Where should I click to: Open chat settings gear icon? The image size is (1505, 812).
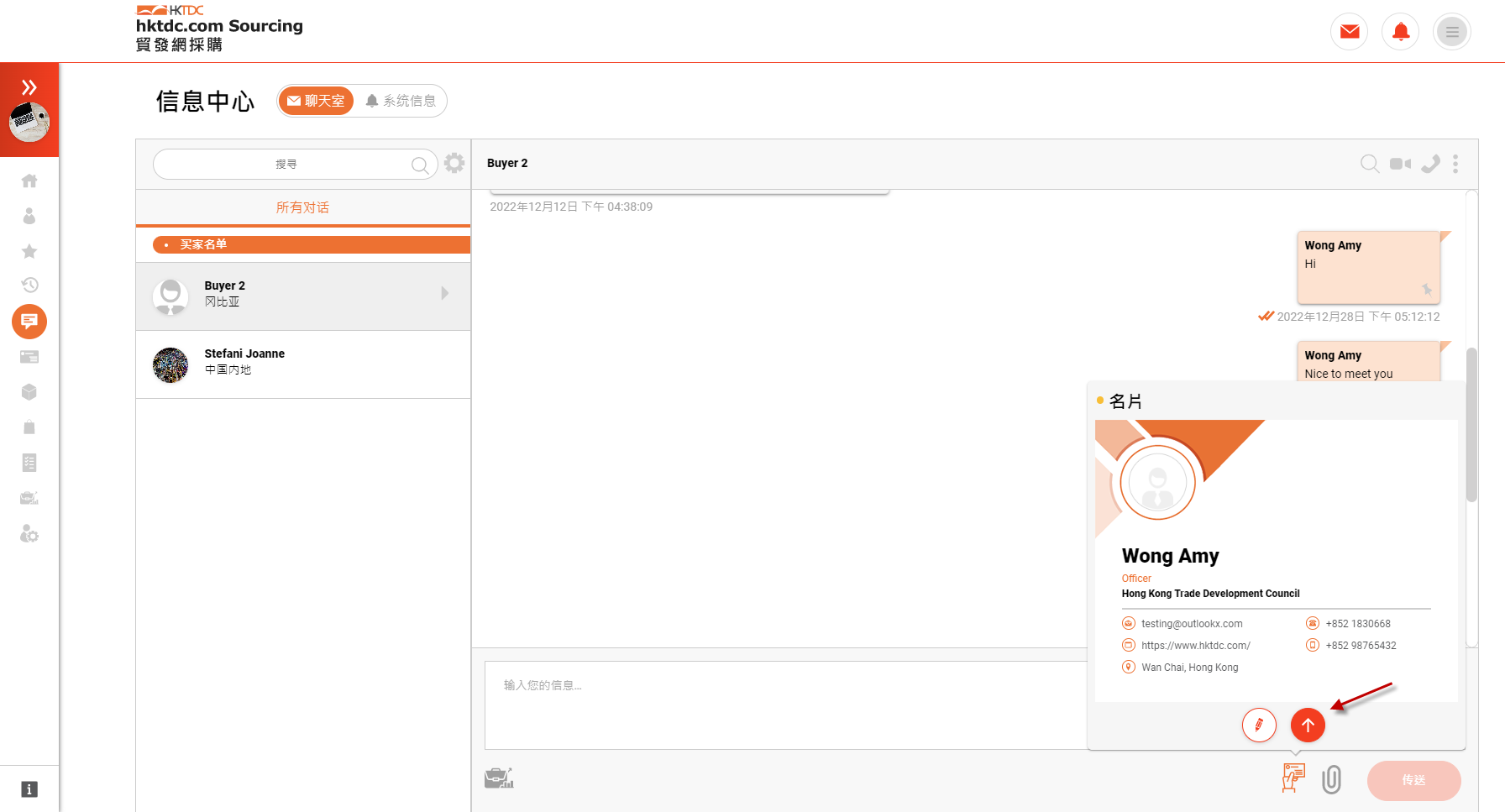[x=454, y=163]
